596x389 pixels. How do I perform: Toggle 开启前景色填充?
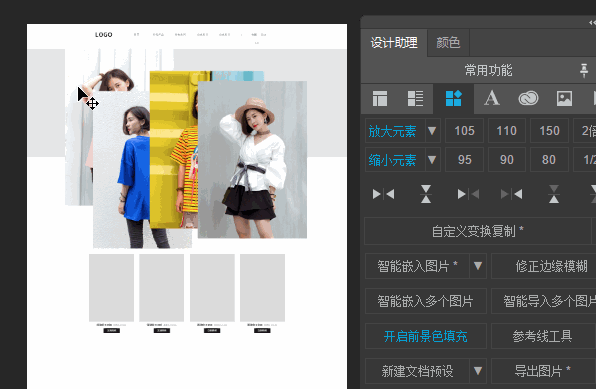(x=426, y=336)
